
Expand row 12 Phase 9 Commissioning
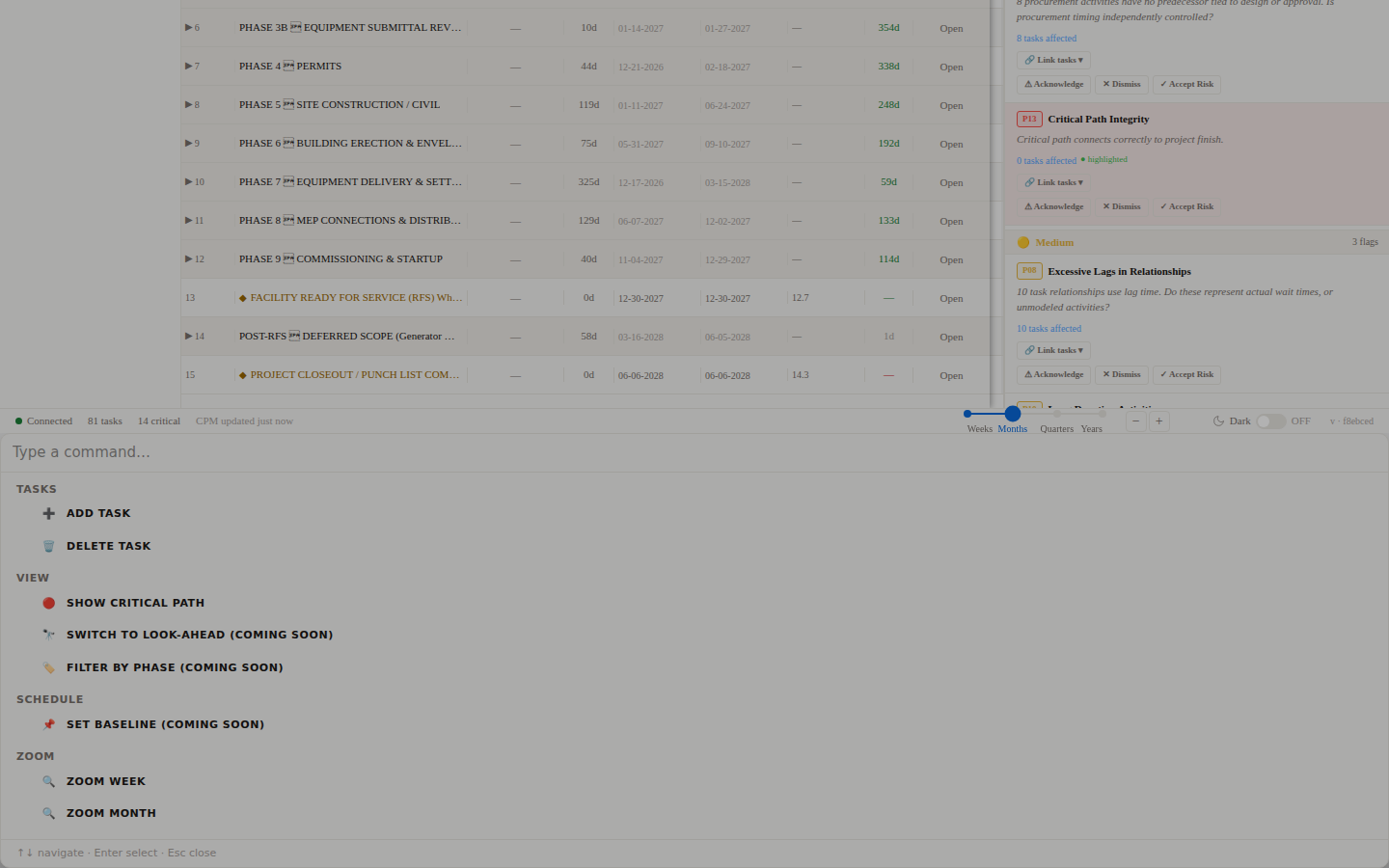[x=188, y=258]
